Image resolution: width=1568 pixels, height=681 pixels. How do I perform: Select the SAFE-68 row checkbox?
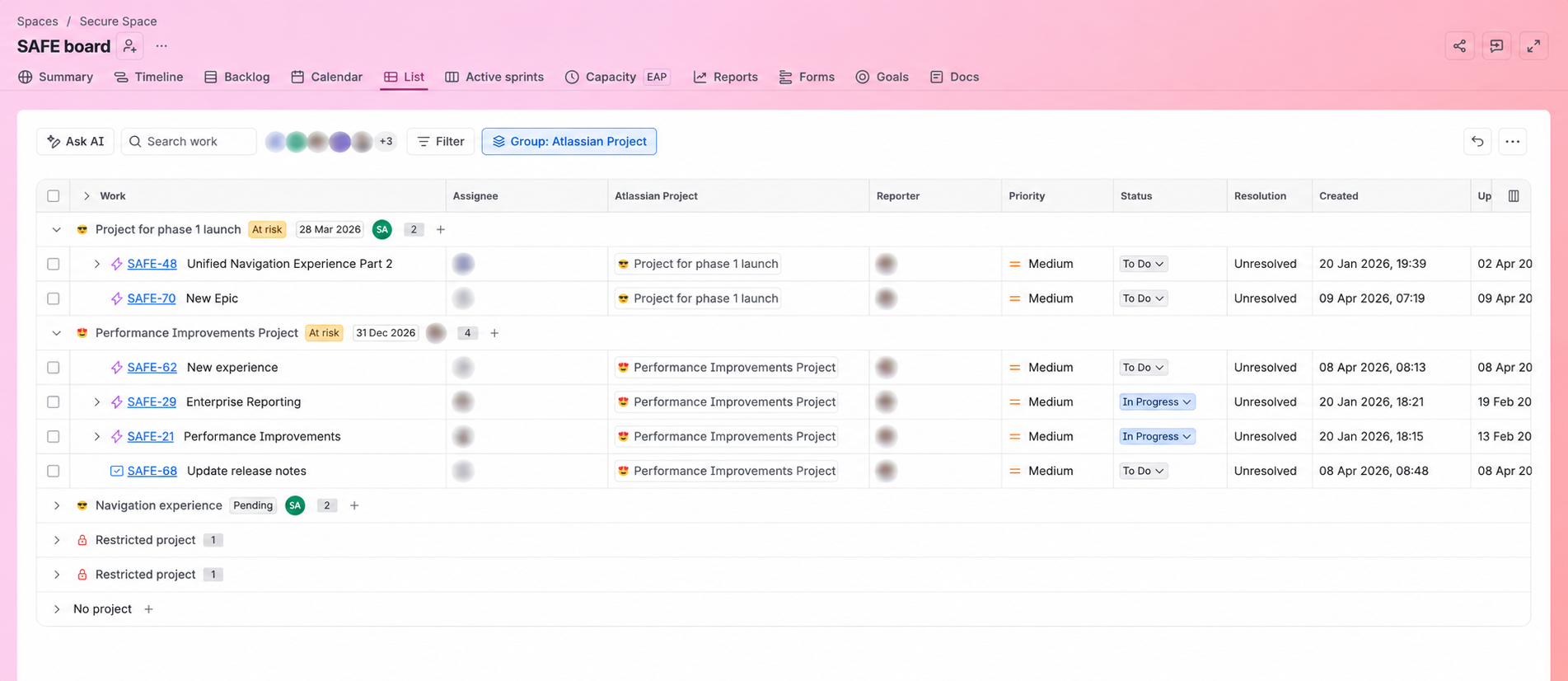point(54,471)
